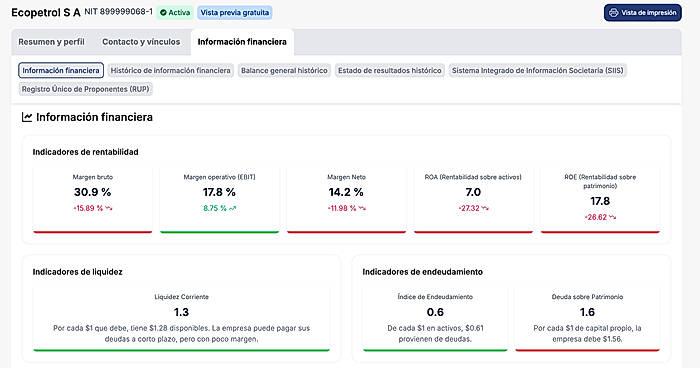Click the ROA value 7.0
Screen dimensions: 700x368
tap(473, 192)
